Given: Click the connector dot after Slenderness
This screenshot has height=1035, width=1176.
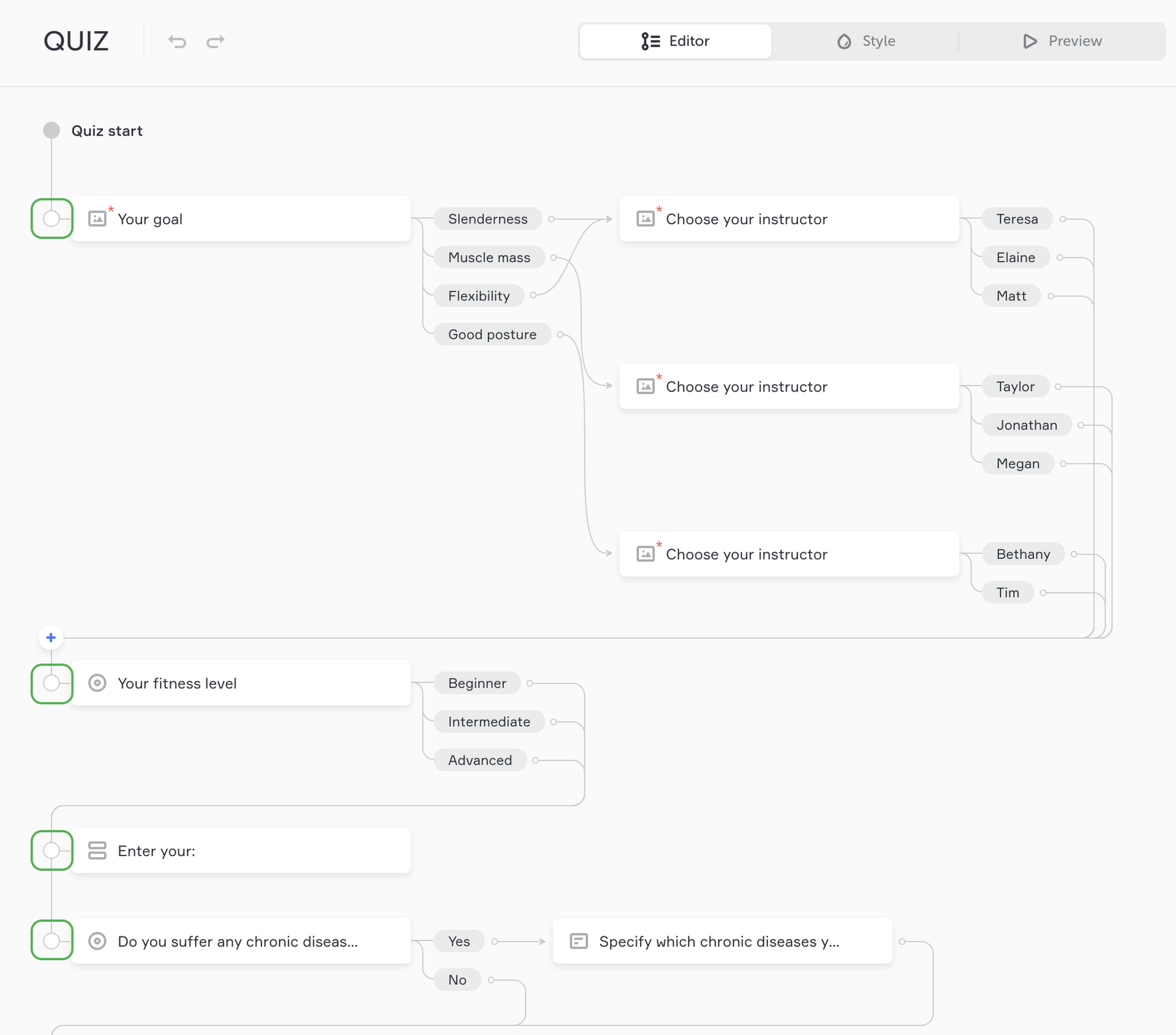Looking at the screenshot, I should (551, 219).
